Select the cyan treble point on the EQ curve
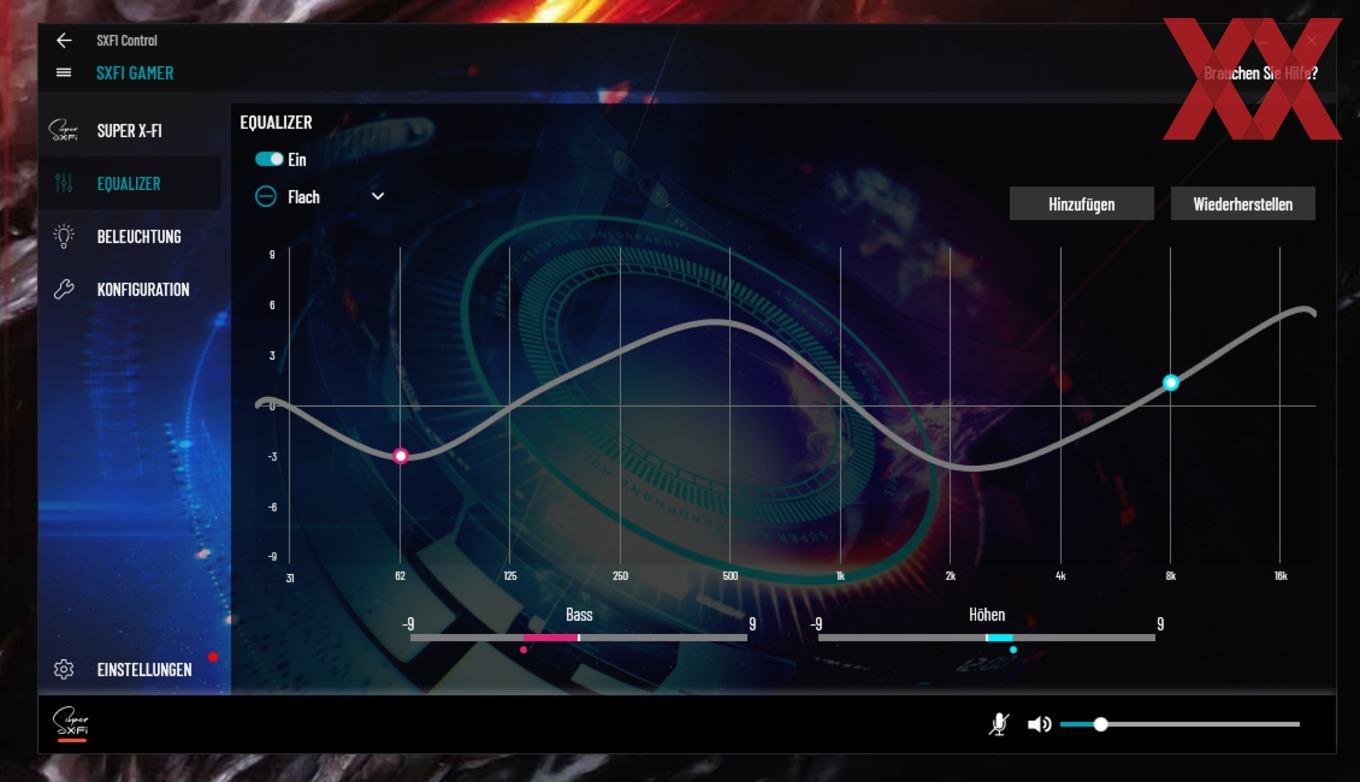The height and width of the screenshot is (782, 1360). point(1171,382)
